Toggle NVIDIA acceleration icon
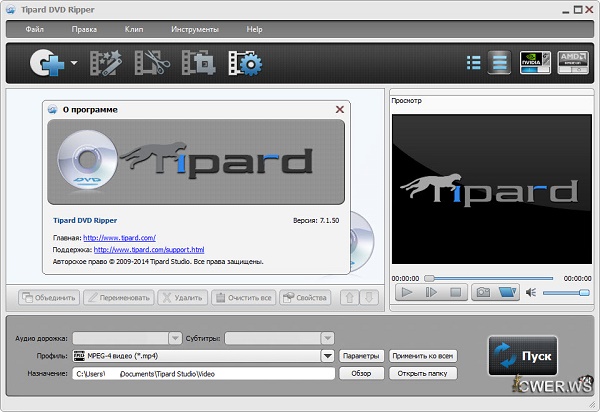 click(535, 62)
